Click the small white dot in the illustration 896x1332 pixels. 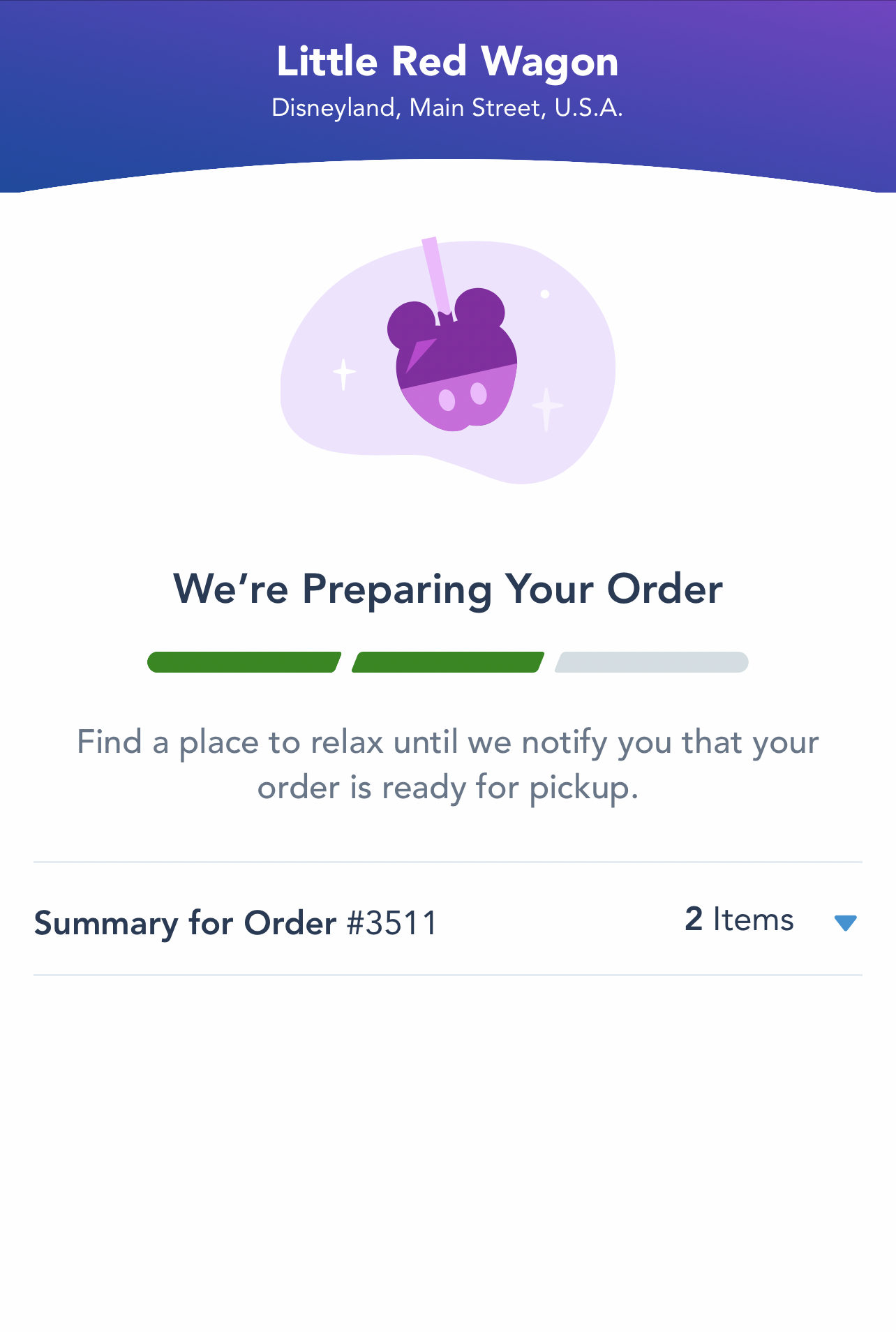coord(545,294)
